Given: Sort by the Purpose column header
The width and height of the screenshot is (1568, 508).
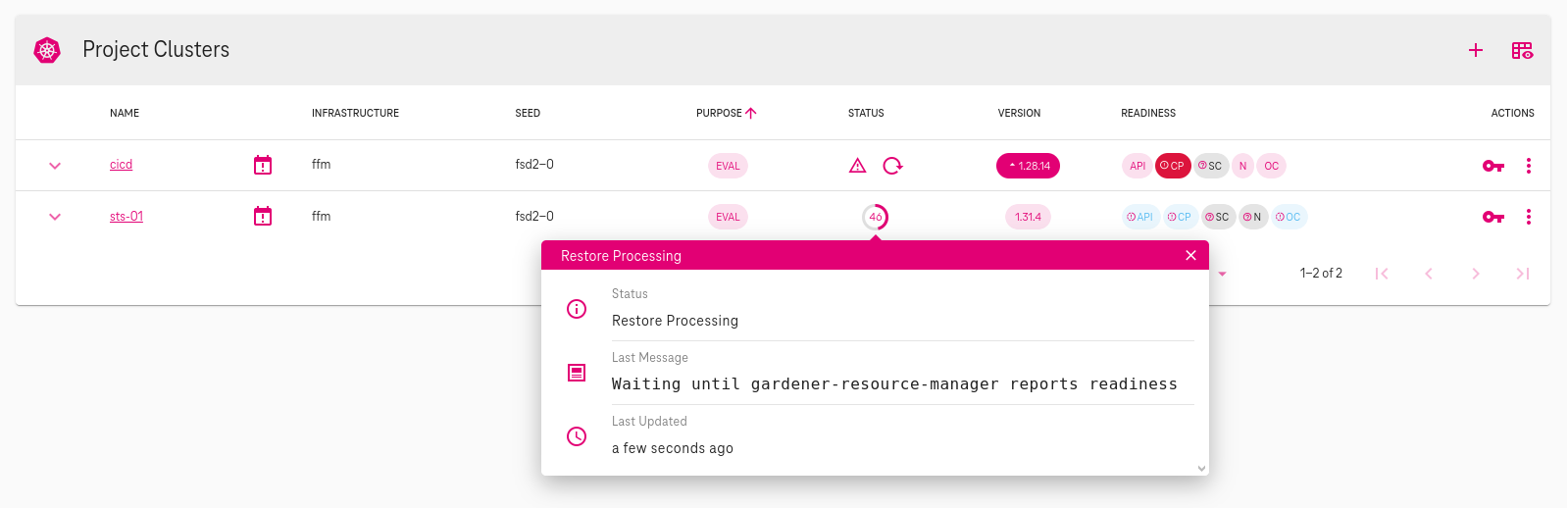Looking at the screenshot, I should click(720, 113).
